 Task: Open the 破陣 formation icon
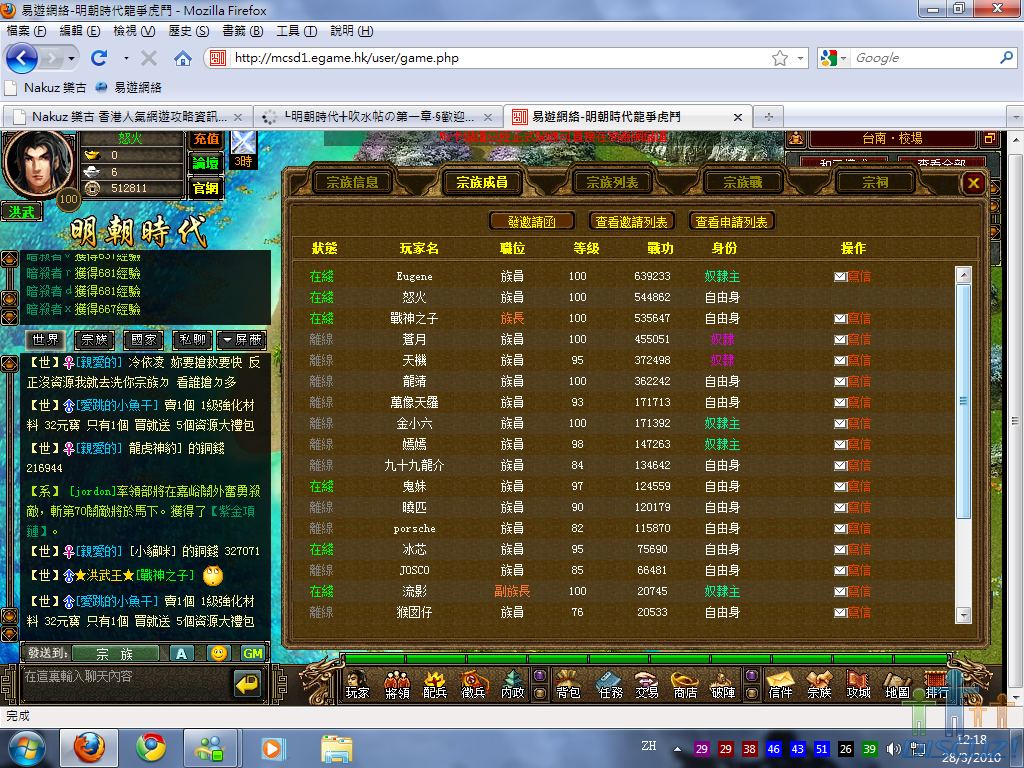pyautogui.click(x=723, y=684)
